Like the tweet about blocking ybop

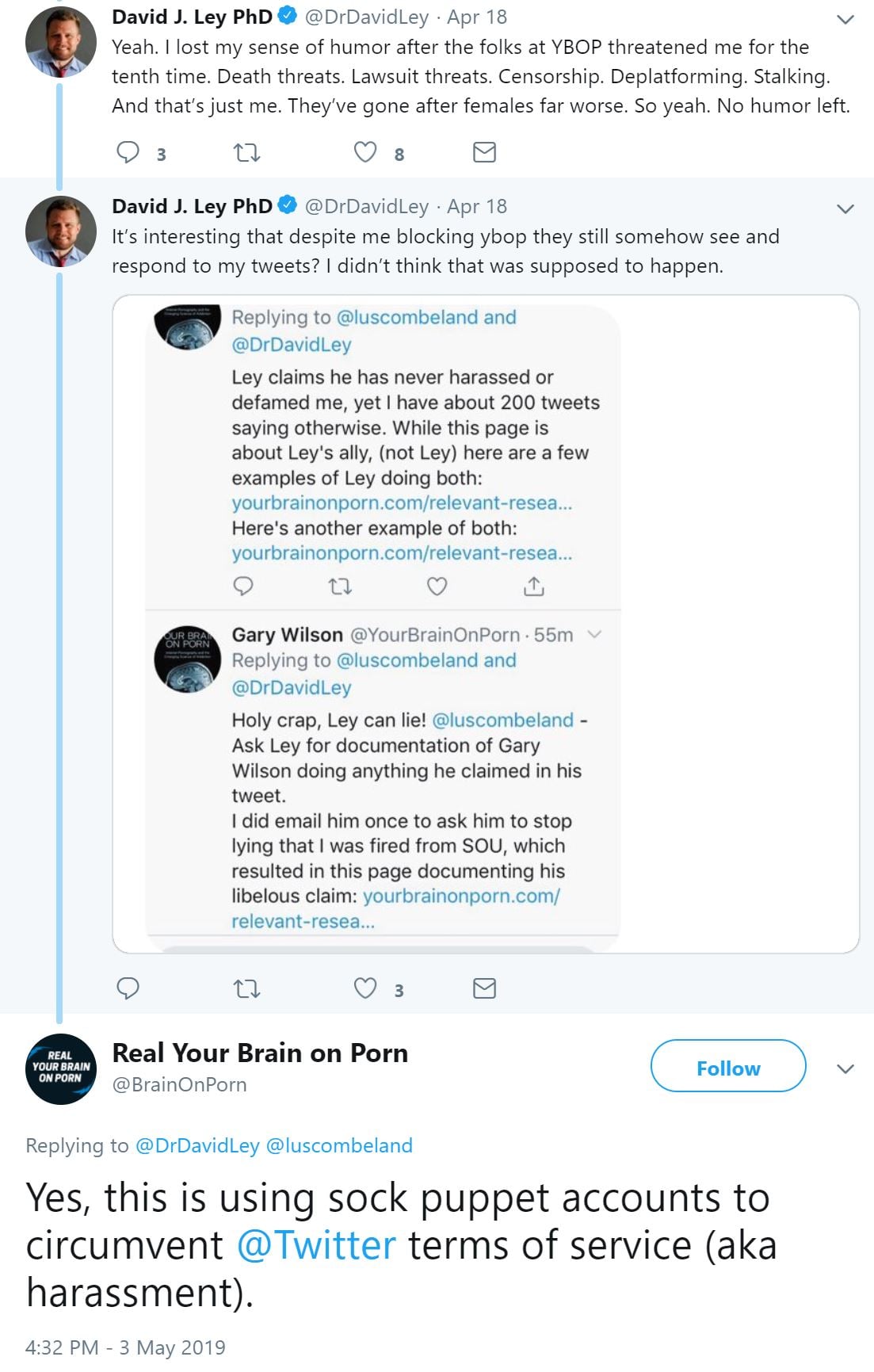click(x=365, y=988)
